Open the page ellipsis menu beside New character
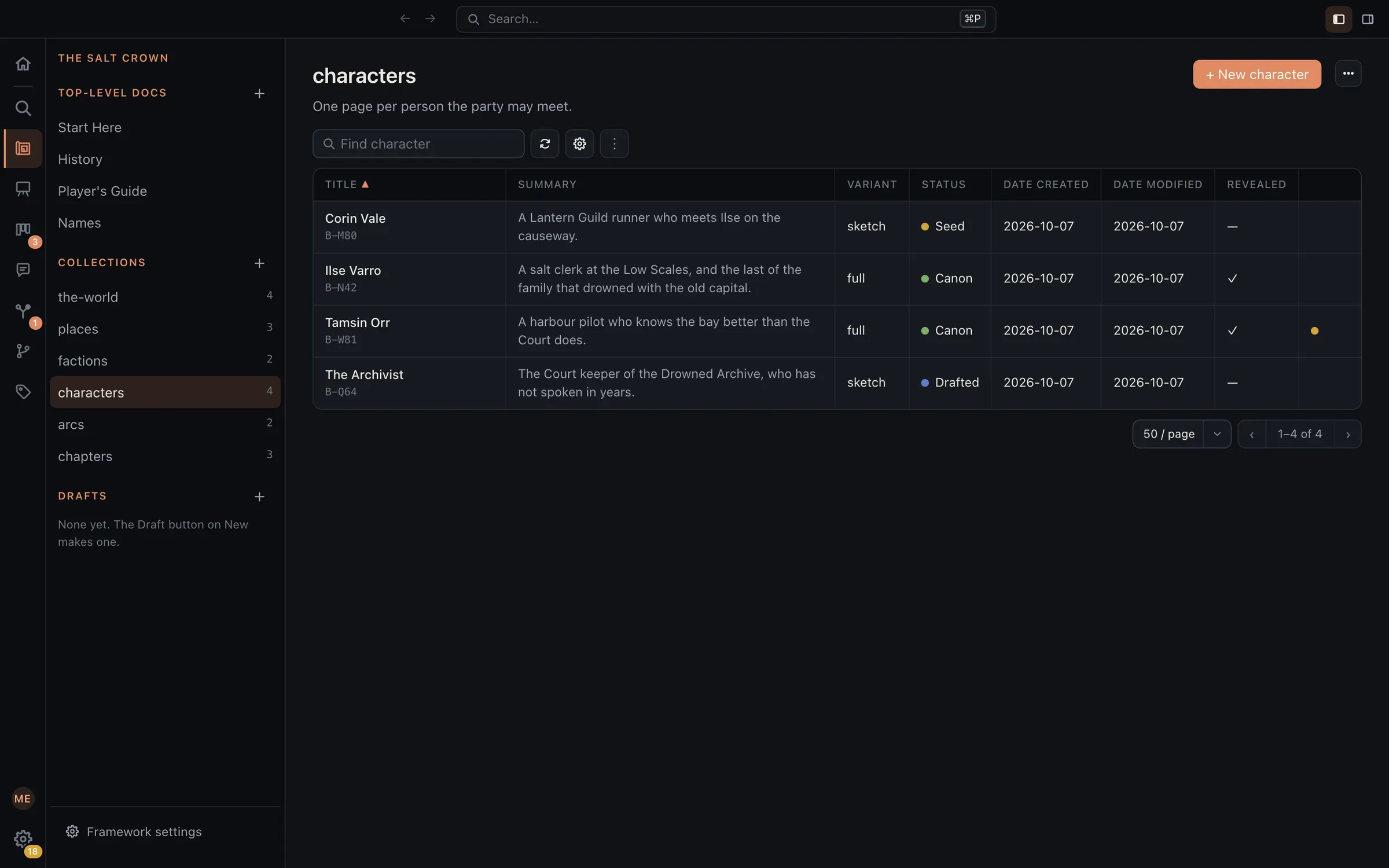Image resolution: width=1389 pixels, height=868 pixels. [1348, 73]
